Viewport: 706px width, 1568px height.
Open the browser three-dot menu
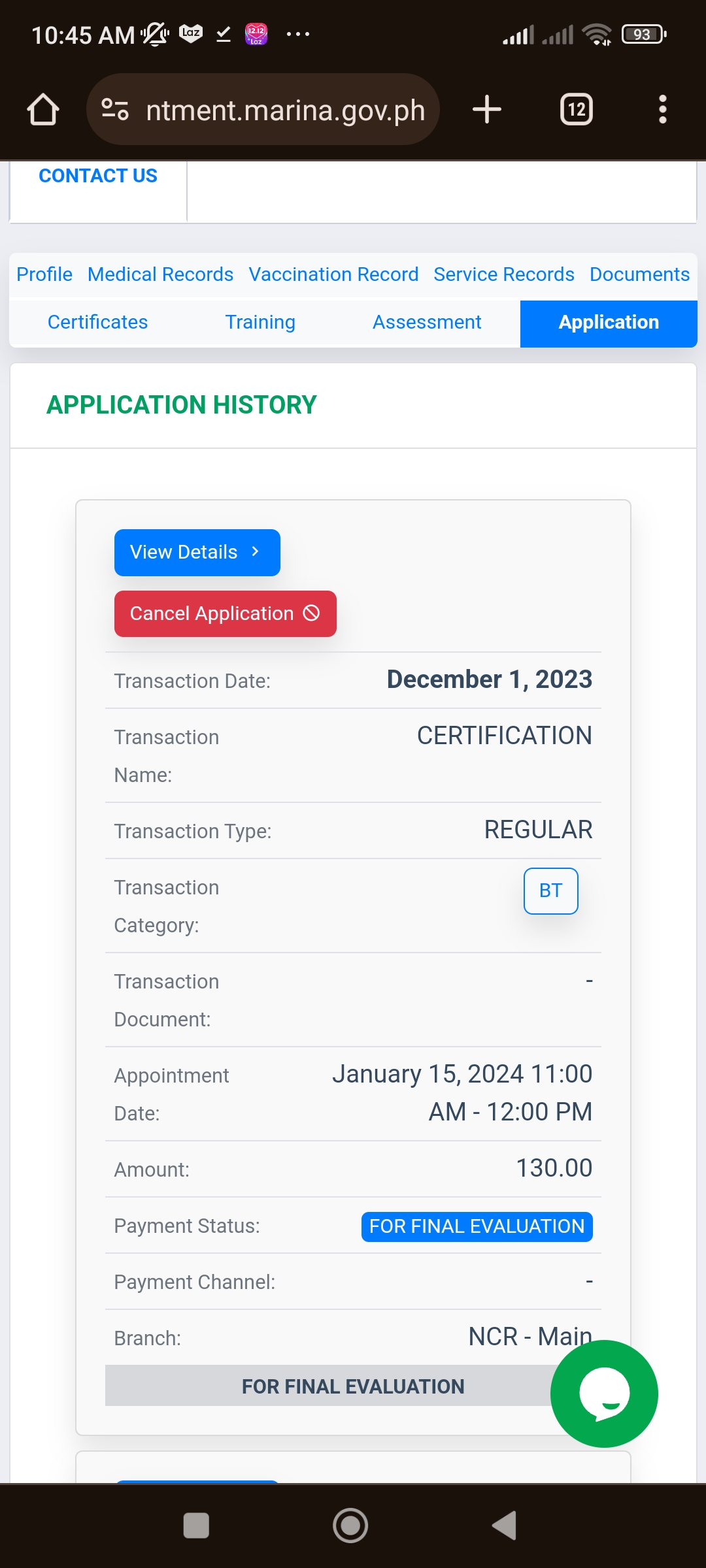coord(662,109)
